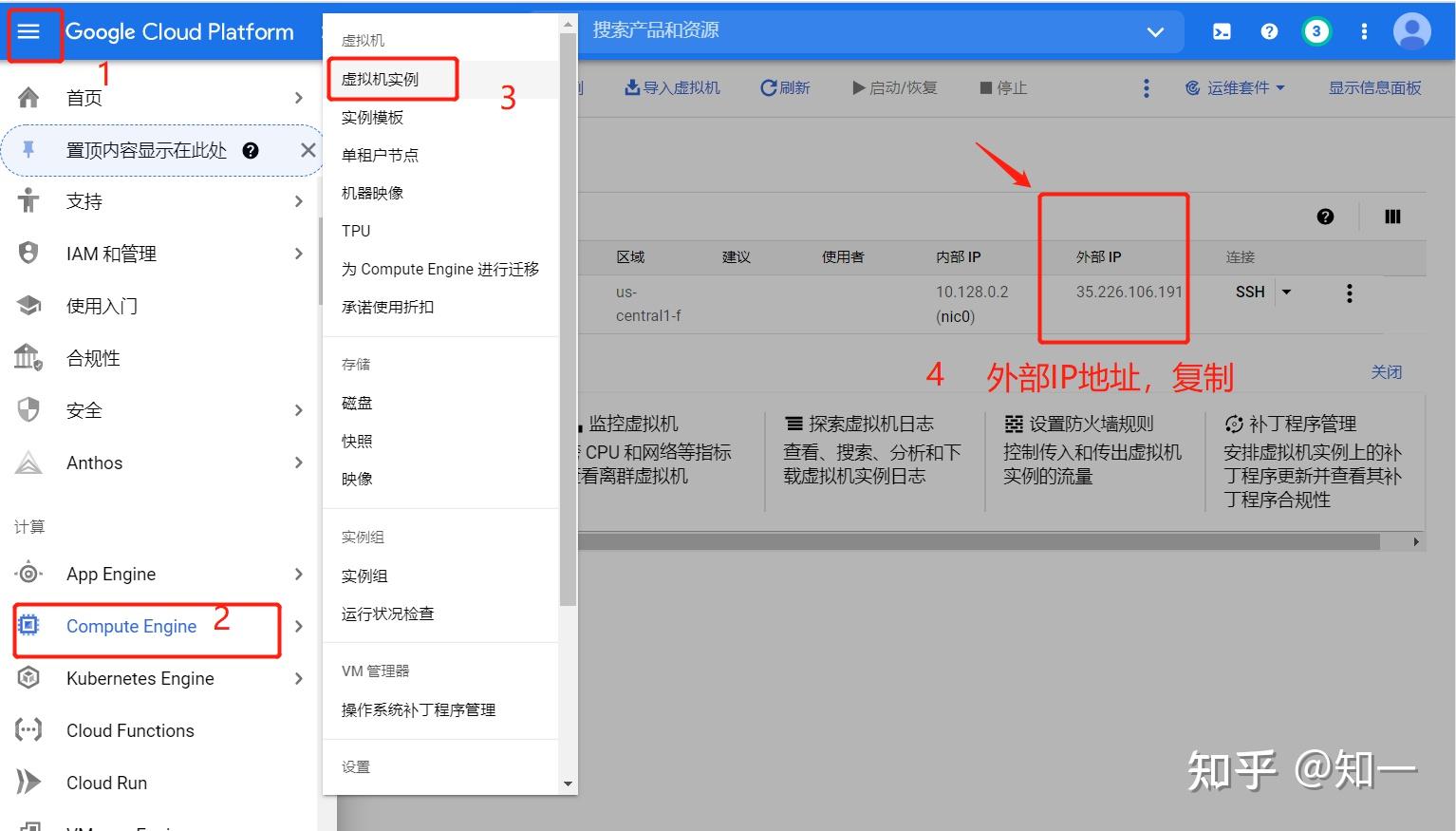This screenshot has width=1456, height=831.
Task: Click the SSH connect button
Action: [x=1250, y=293]
